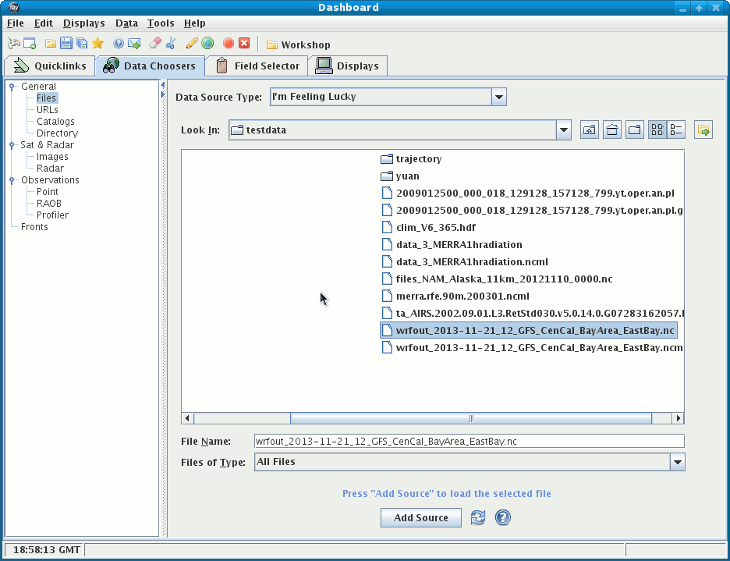Switch to the Field Selector tab
Image resolution: width=730 pixels, height=561 pixels.
pos(258,66)
